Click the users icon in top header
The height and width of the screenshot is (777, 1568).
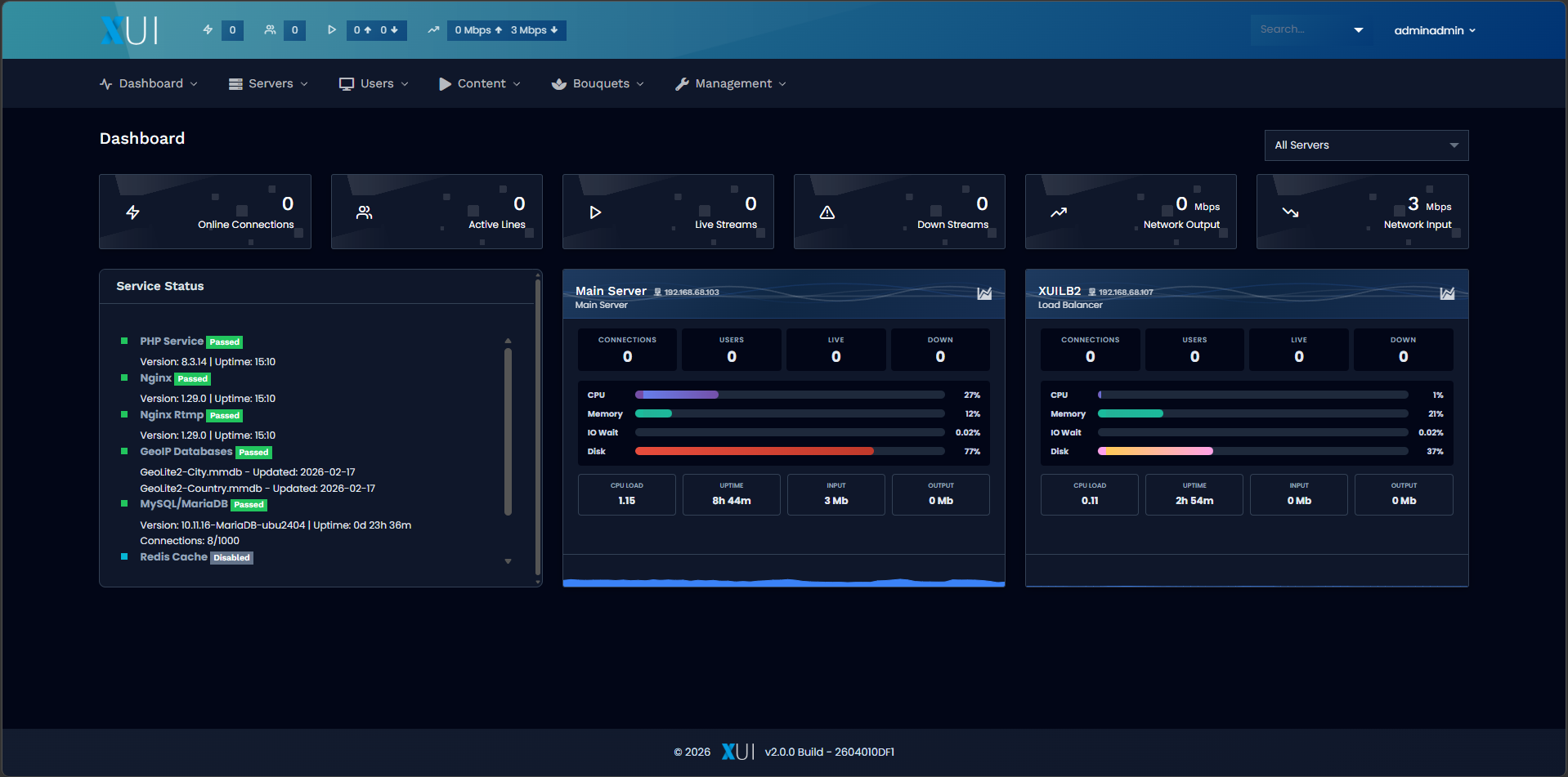[x=270, y=29]
